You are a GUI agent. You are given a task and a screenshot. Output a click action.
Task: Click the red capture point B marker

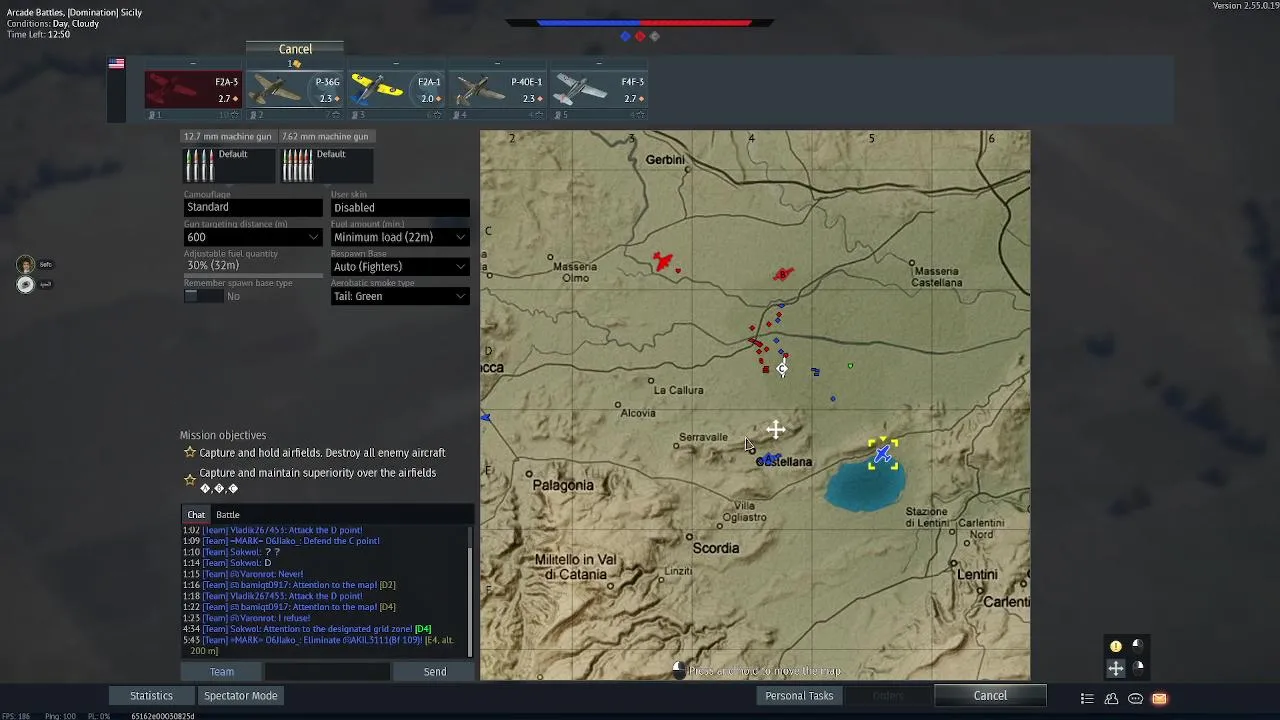pos(783,274)
